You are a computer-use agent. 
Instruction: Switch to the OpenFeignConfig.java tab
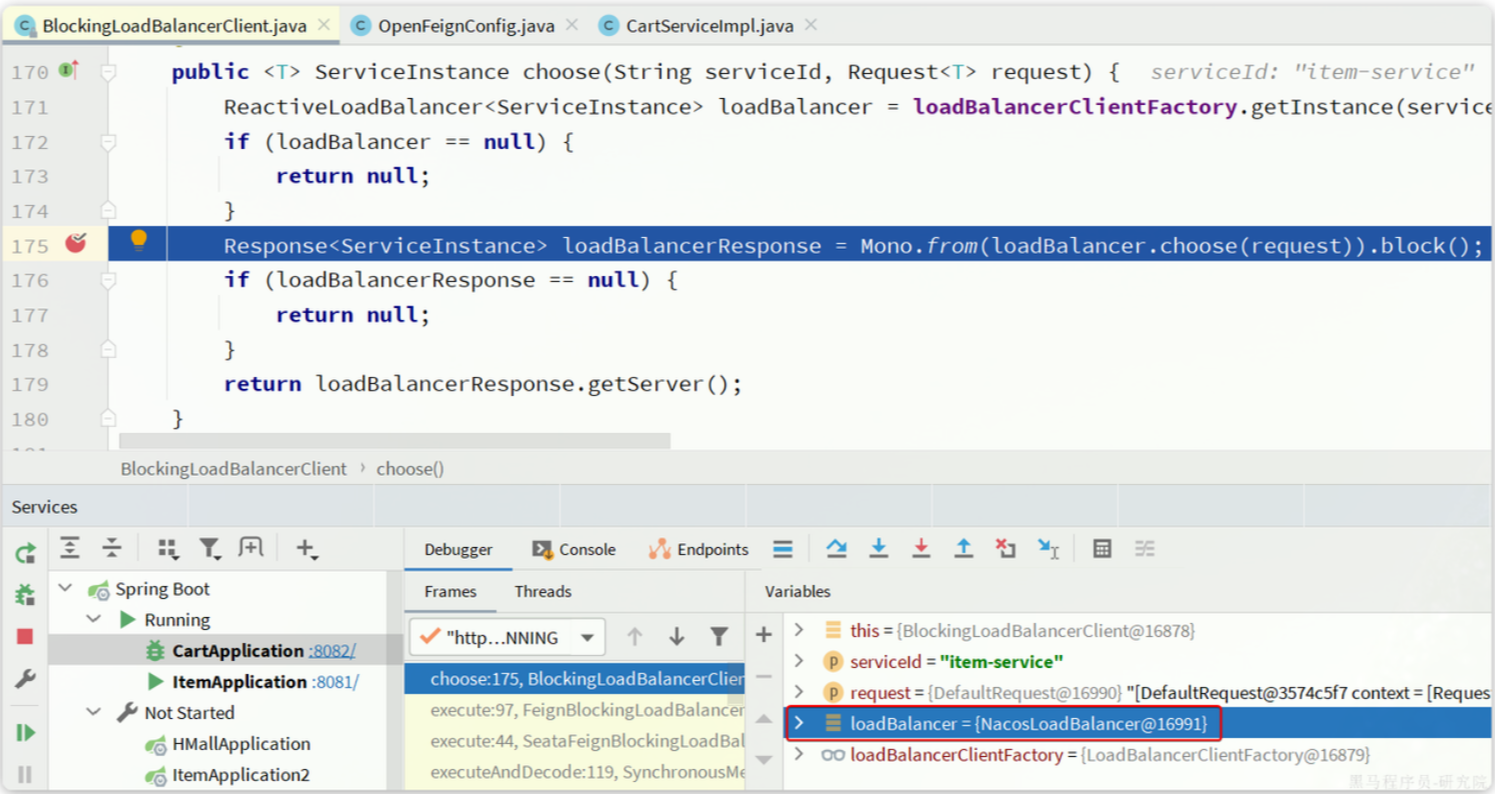[465, 26]
